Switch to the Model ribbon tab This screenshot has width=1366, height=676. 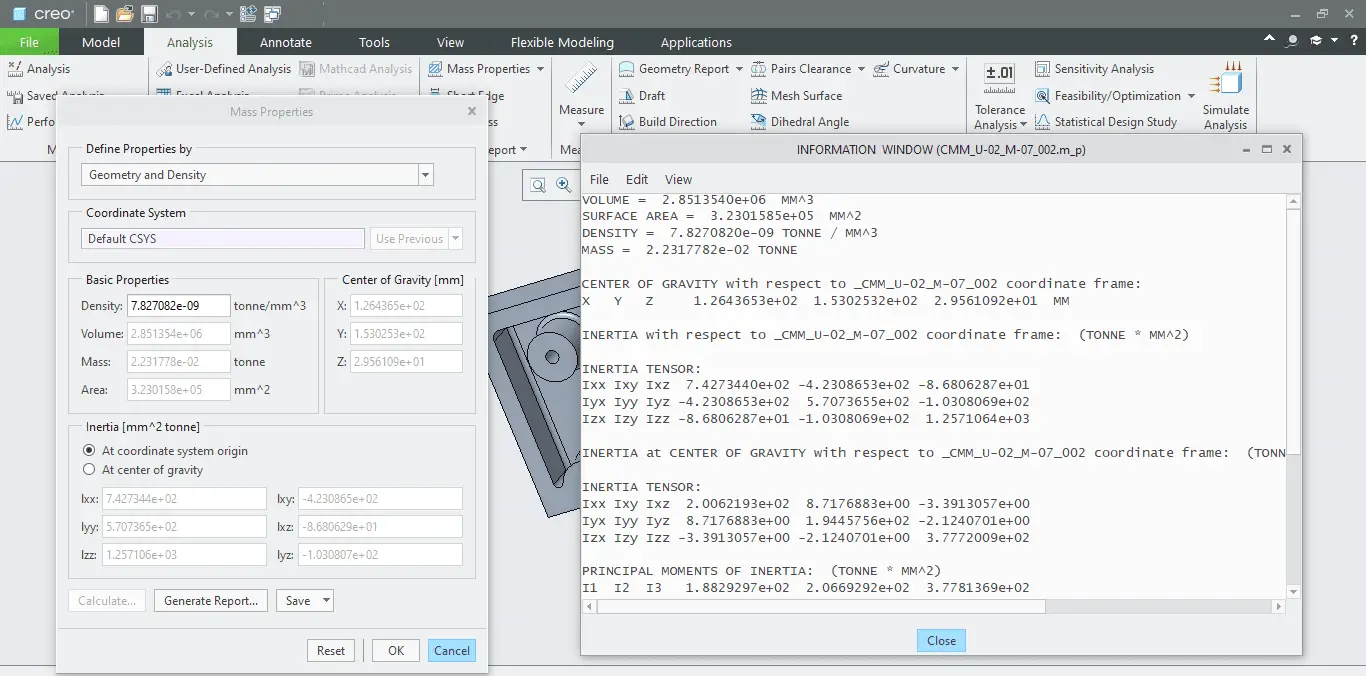[x=101, y=42]
